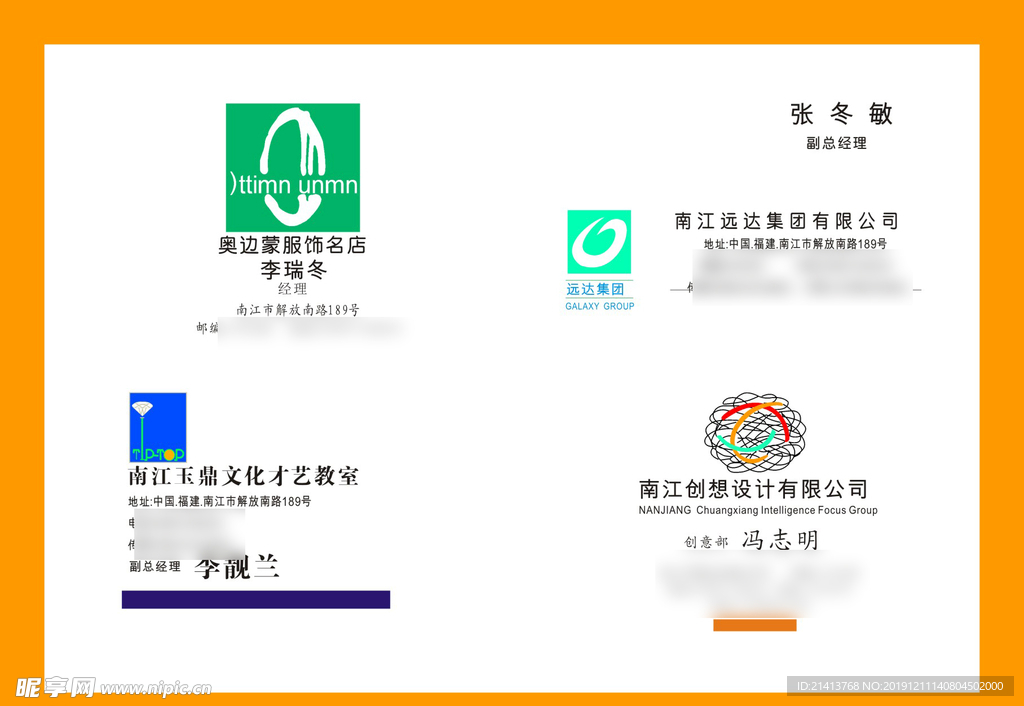The height and width of the screenshot is (706, 1024).
Task: Click the 远达集团 caption under the teal logo
Action: pos(595,289)
